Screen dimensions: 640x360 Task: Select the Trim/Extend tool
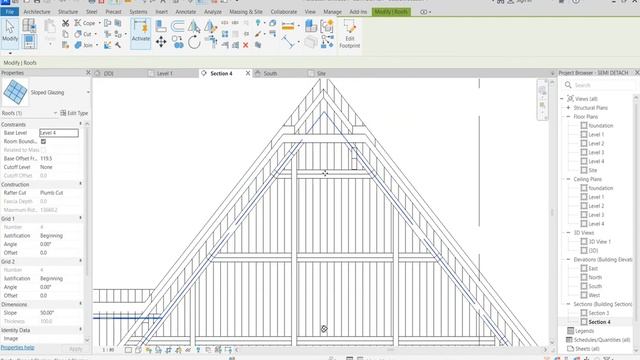pos(211,41)
